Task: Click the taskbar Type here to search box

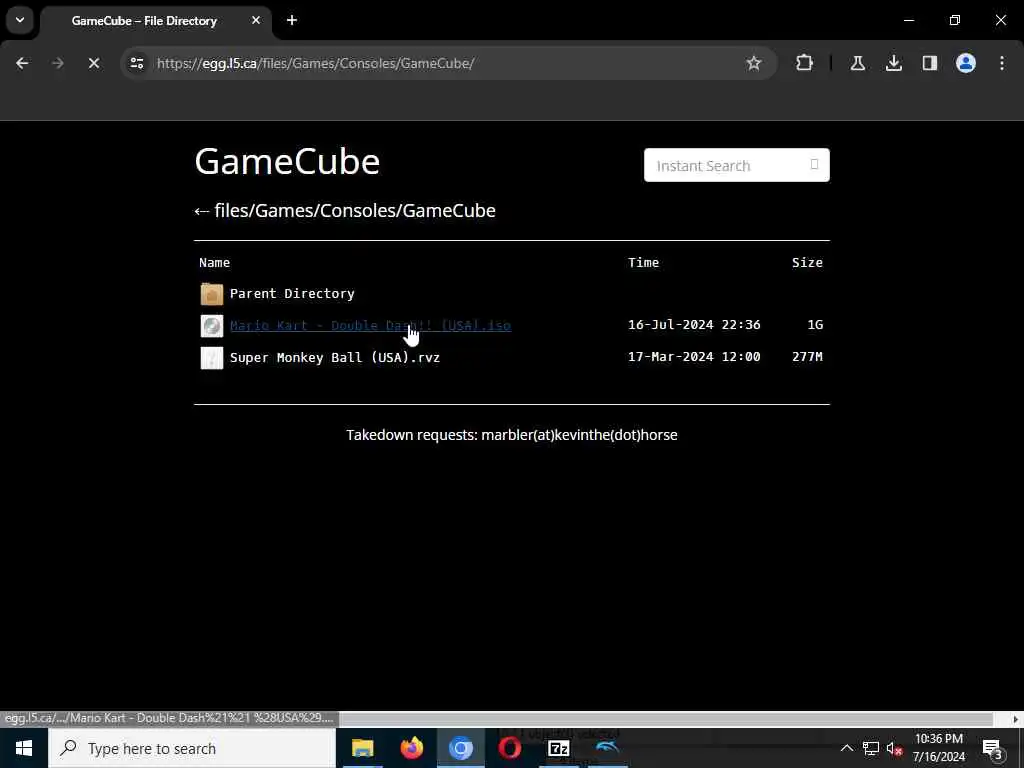Action: 191,748
